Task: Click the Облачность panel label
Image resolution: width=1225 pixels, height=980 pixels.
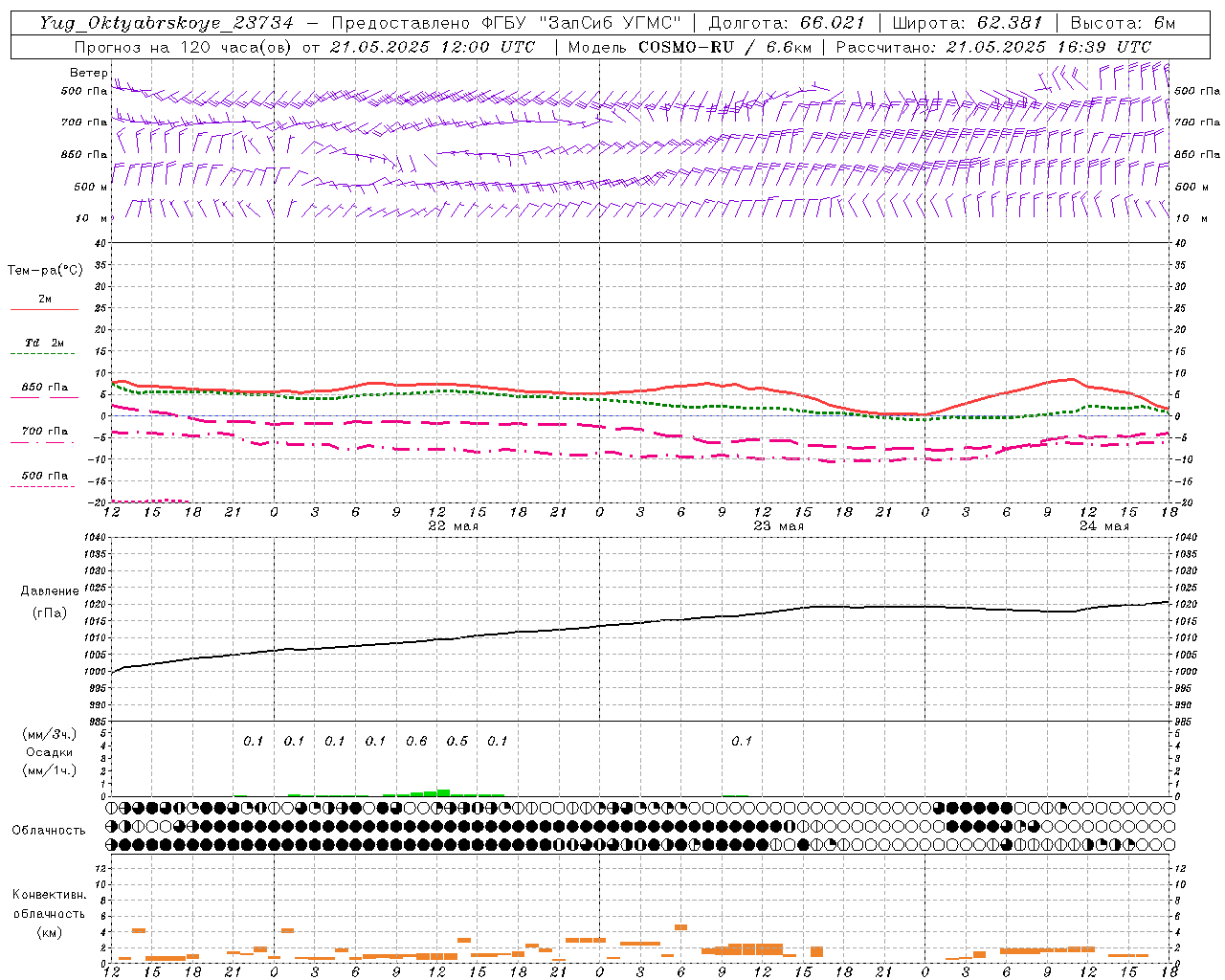Action: (49, 831)
